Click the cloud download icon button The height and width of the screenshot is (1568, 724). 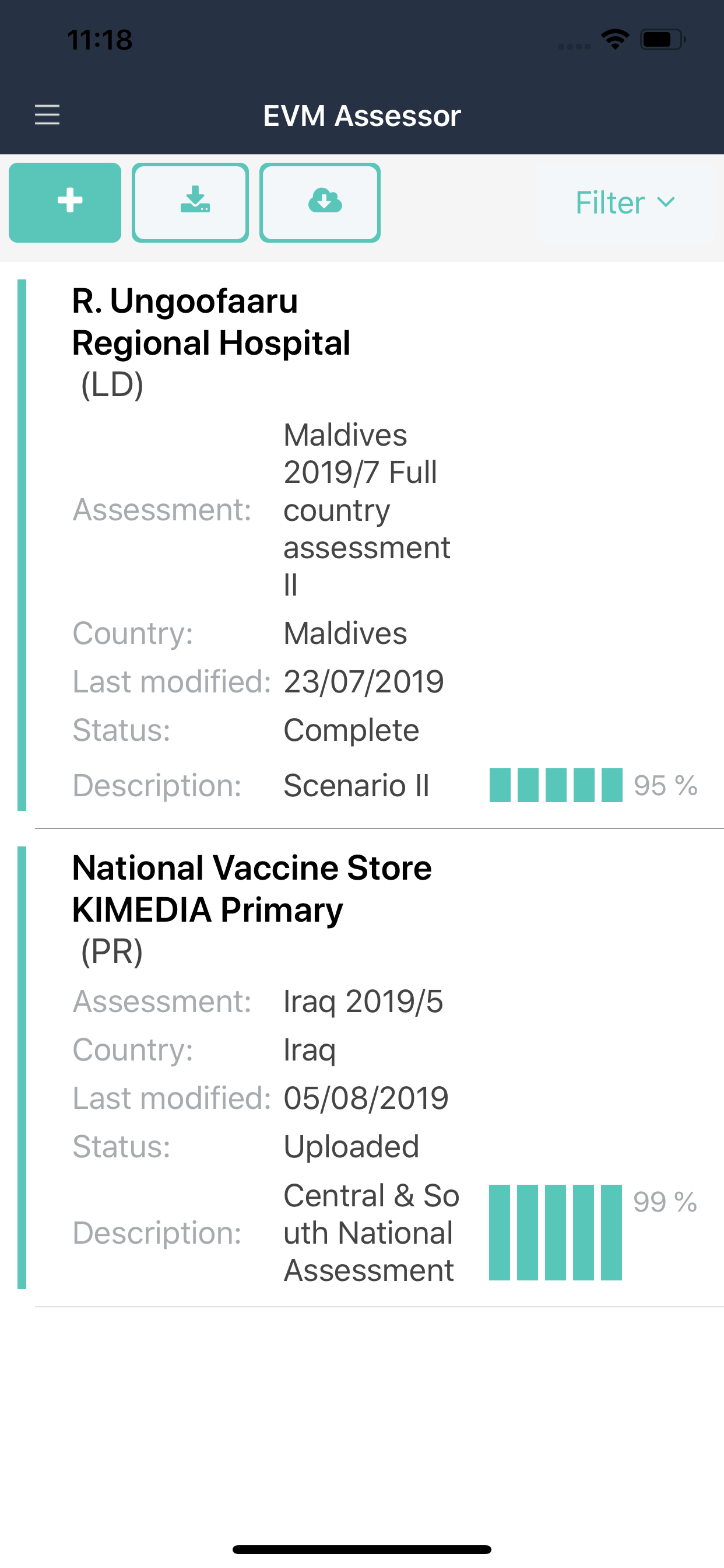[320, 202]
